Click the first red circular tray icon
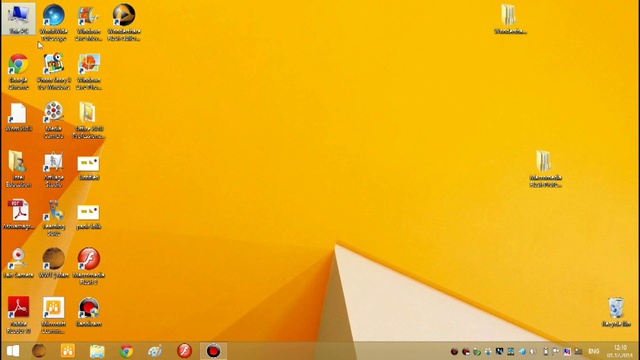The width and height of the screenshot is (640, 360). click(x=454, y=351)
